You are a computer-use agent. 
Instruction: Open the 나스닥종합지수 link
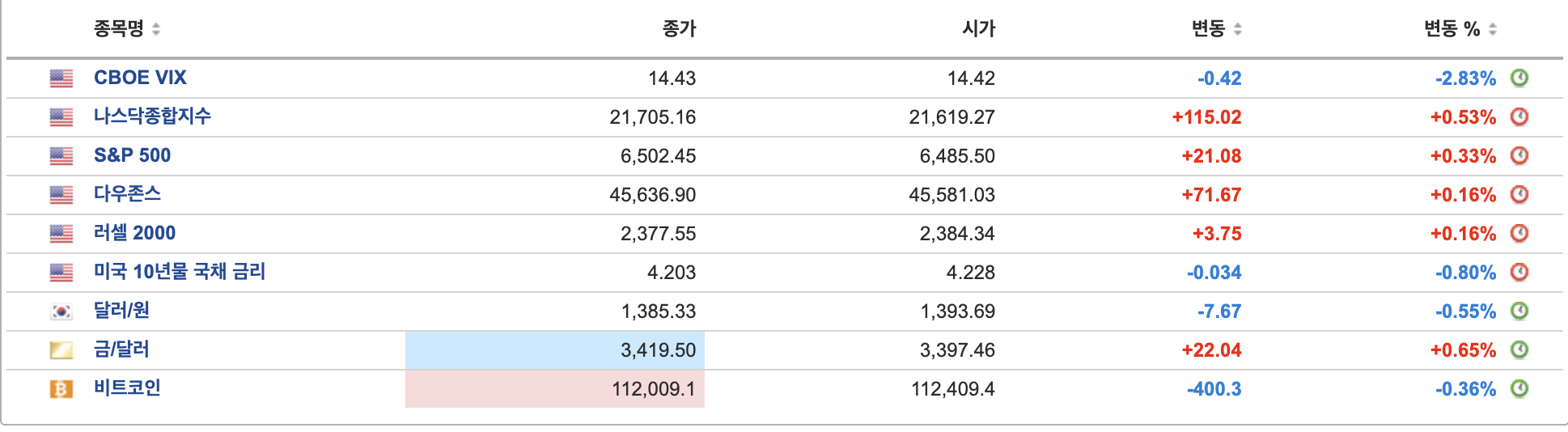coord(152,116)
